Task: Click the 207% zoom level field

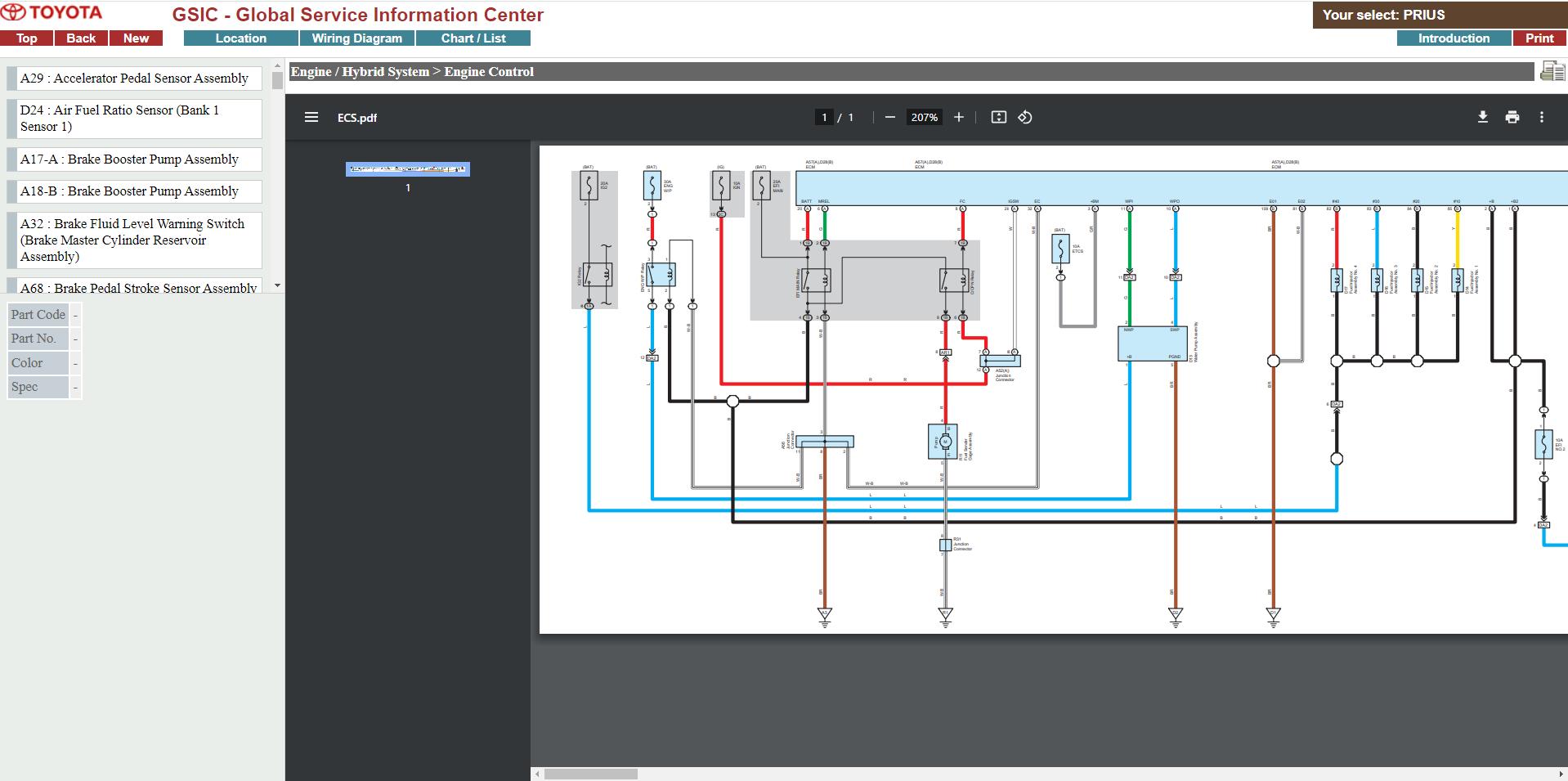Action: [x=924, y=117]
